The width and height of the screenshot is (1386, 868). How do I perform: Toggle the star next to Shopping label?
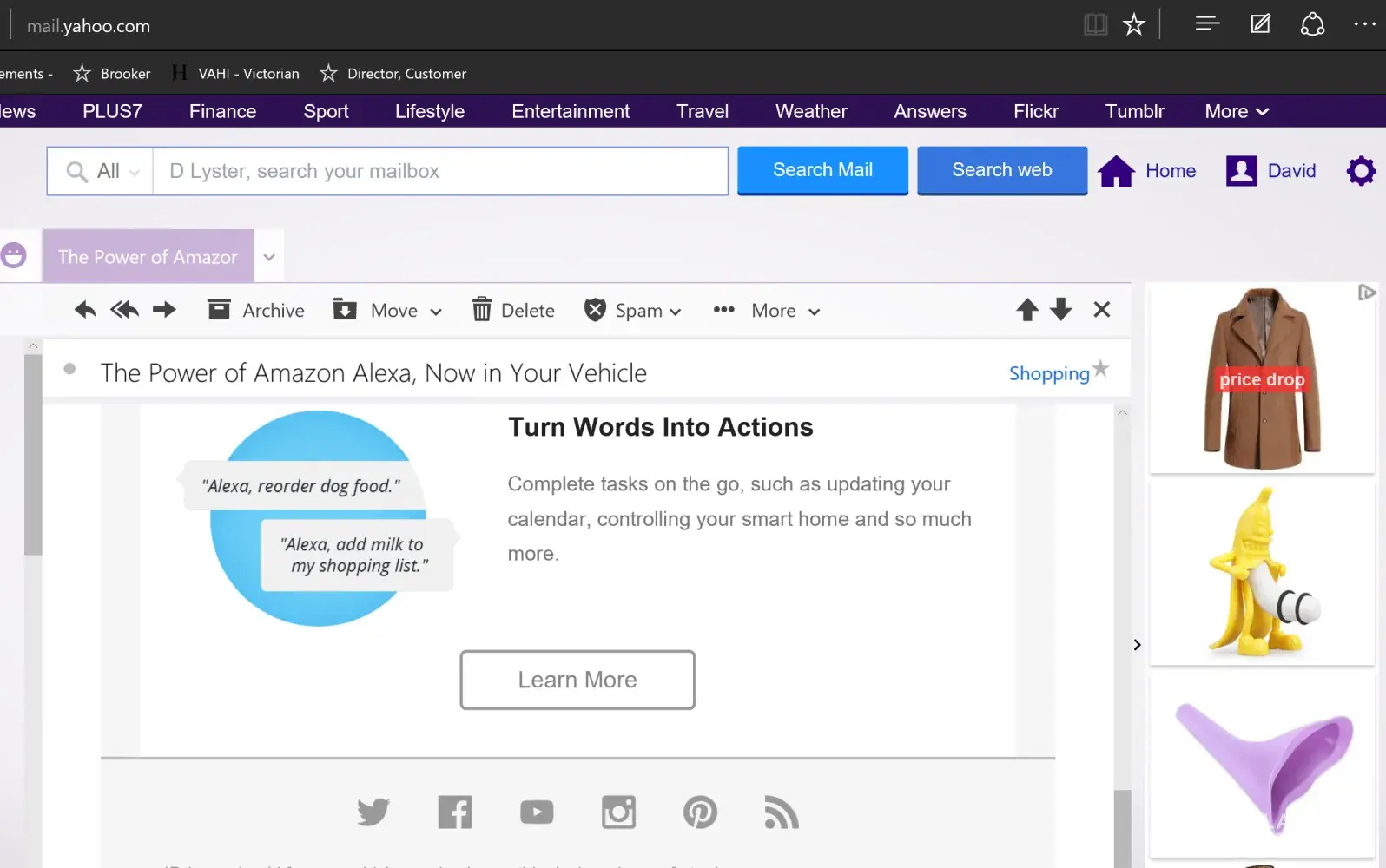[1100, 369]
